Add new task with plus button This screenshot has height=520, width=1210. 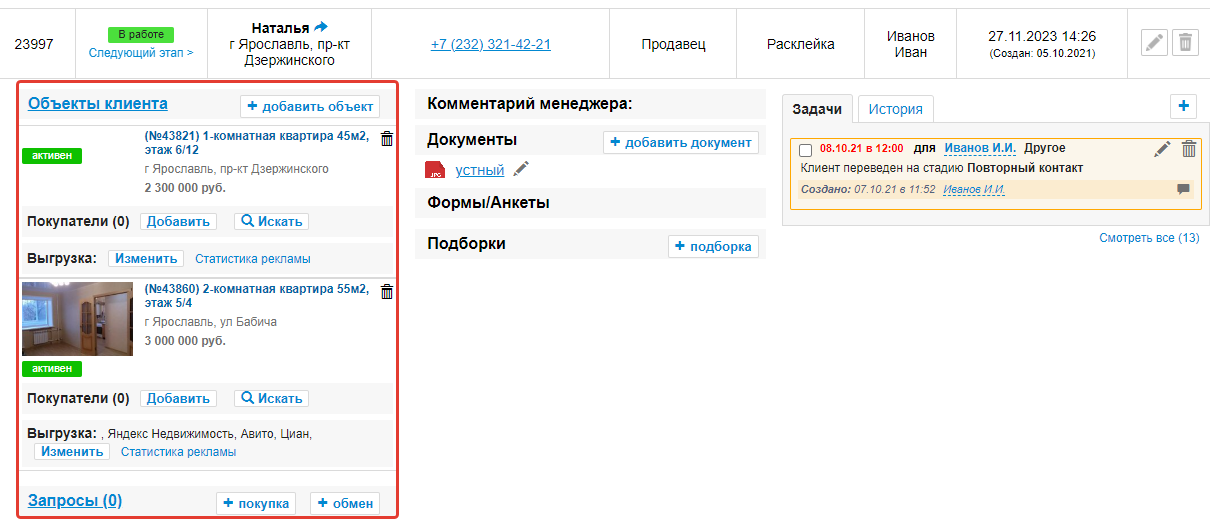[1184, 106]
